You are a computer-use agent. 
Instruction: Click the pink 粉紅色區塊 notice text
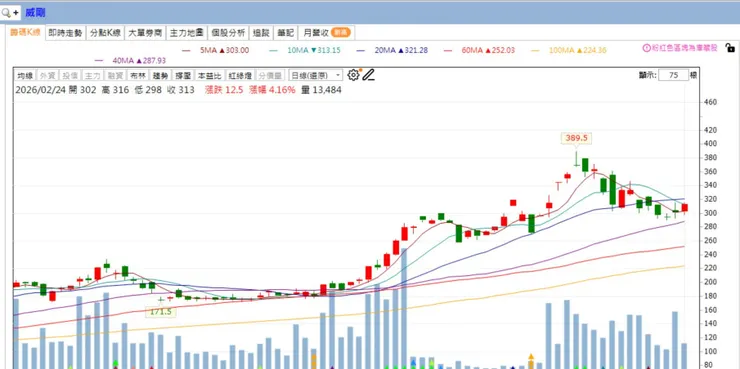(685, 48)
